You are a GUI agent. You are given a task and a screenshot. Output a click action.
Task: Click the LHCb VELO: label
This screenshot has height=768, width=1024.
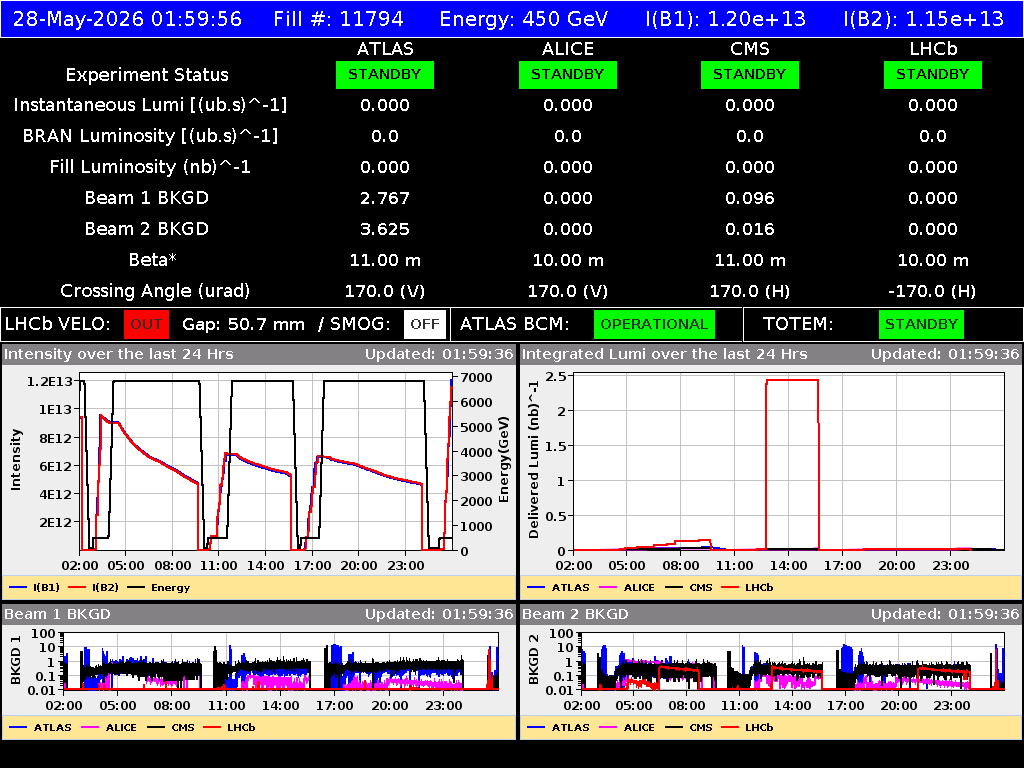[x=57, y=325]
